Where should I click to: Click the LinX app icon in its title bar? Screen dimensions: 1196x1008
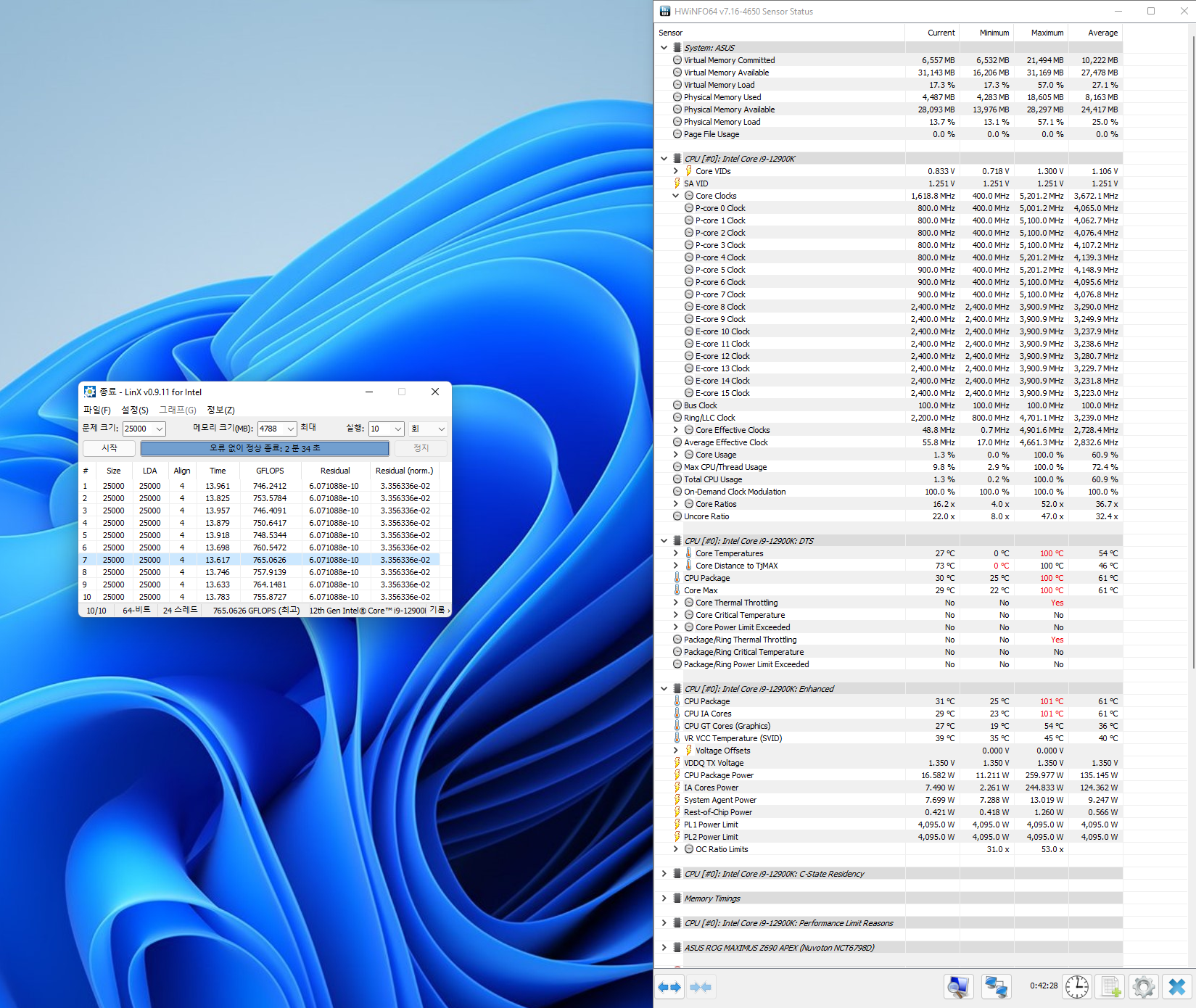click(x=90, y=392)
